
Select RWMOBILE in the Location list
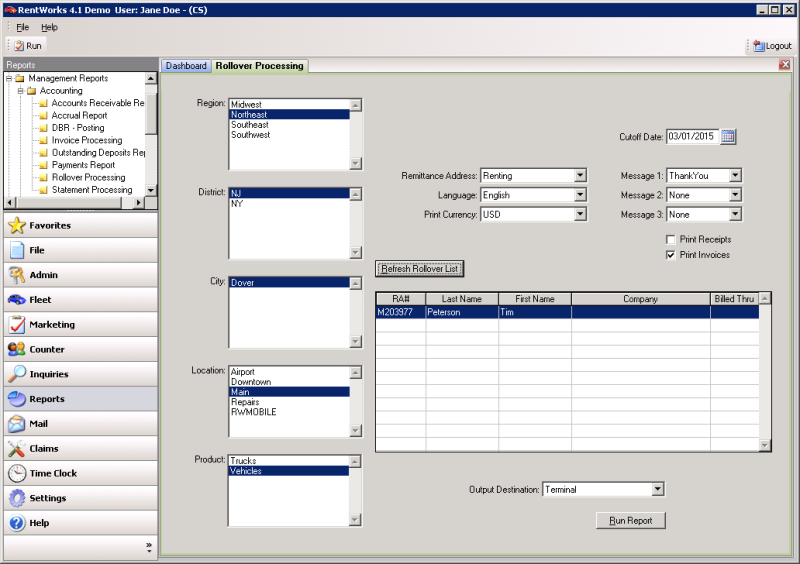(x=290, y=412)
